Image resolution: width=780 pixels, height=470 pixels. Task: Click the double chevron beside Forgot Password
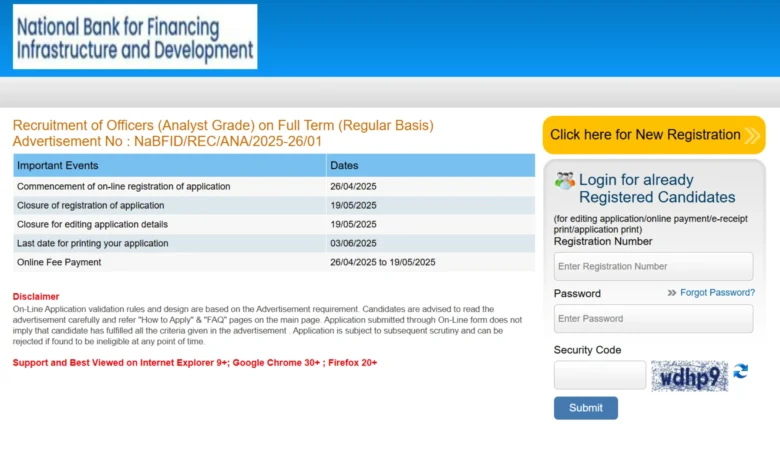[x=672, y=292]
